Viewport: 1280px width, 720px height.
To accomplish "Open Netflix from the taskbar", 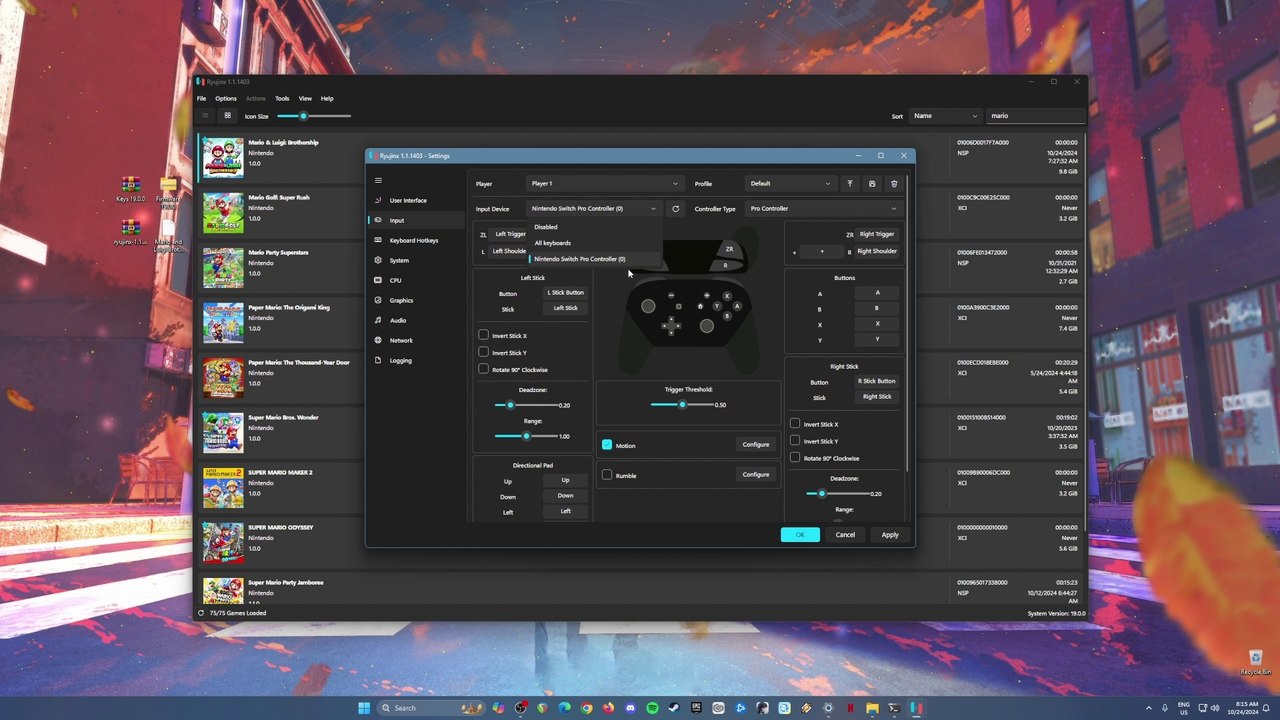I will pos(850,708).
